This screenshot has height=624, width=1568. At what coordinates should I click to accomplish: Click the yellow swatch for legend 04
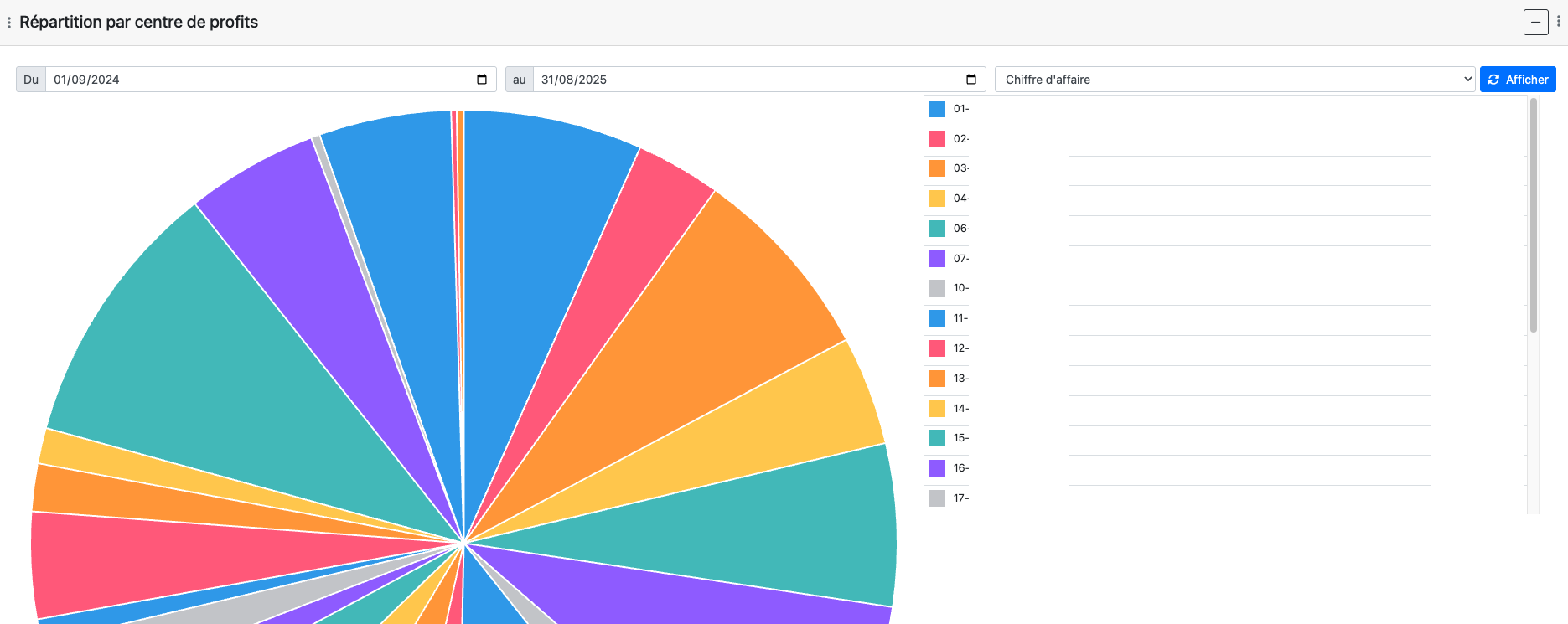[937, 199]
